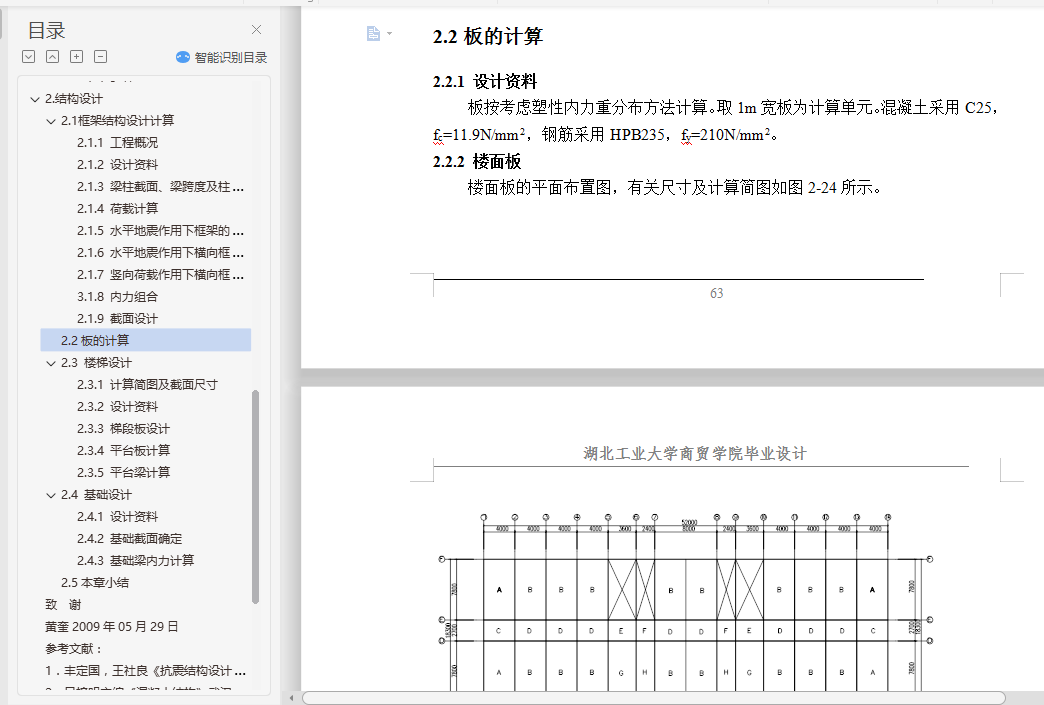Click the text fc=11.9N/mm² in paragraph
This screenshot has height=705, width=1044.
coord(479,134)
